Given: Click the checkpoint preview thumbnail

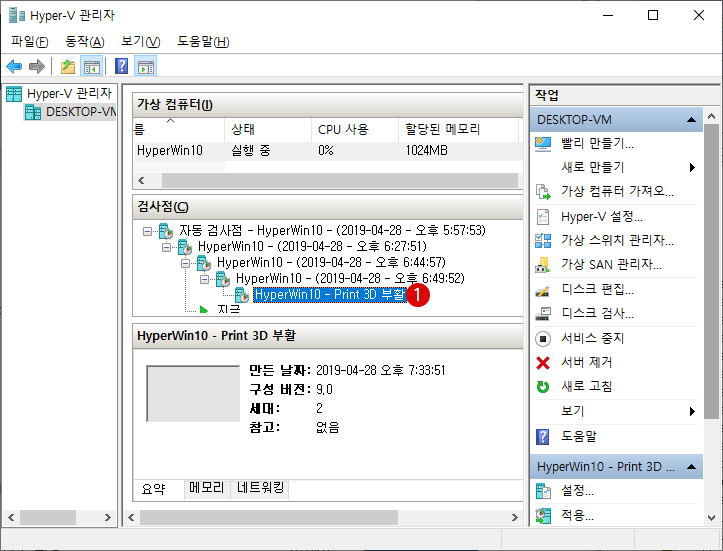Looking at the screenshot, I should (x=193, y=393).
